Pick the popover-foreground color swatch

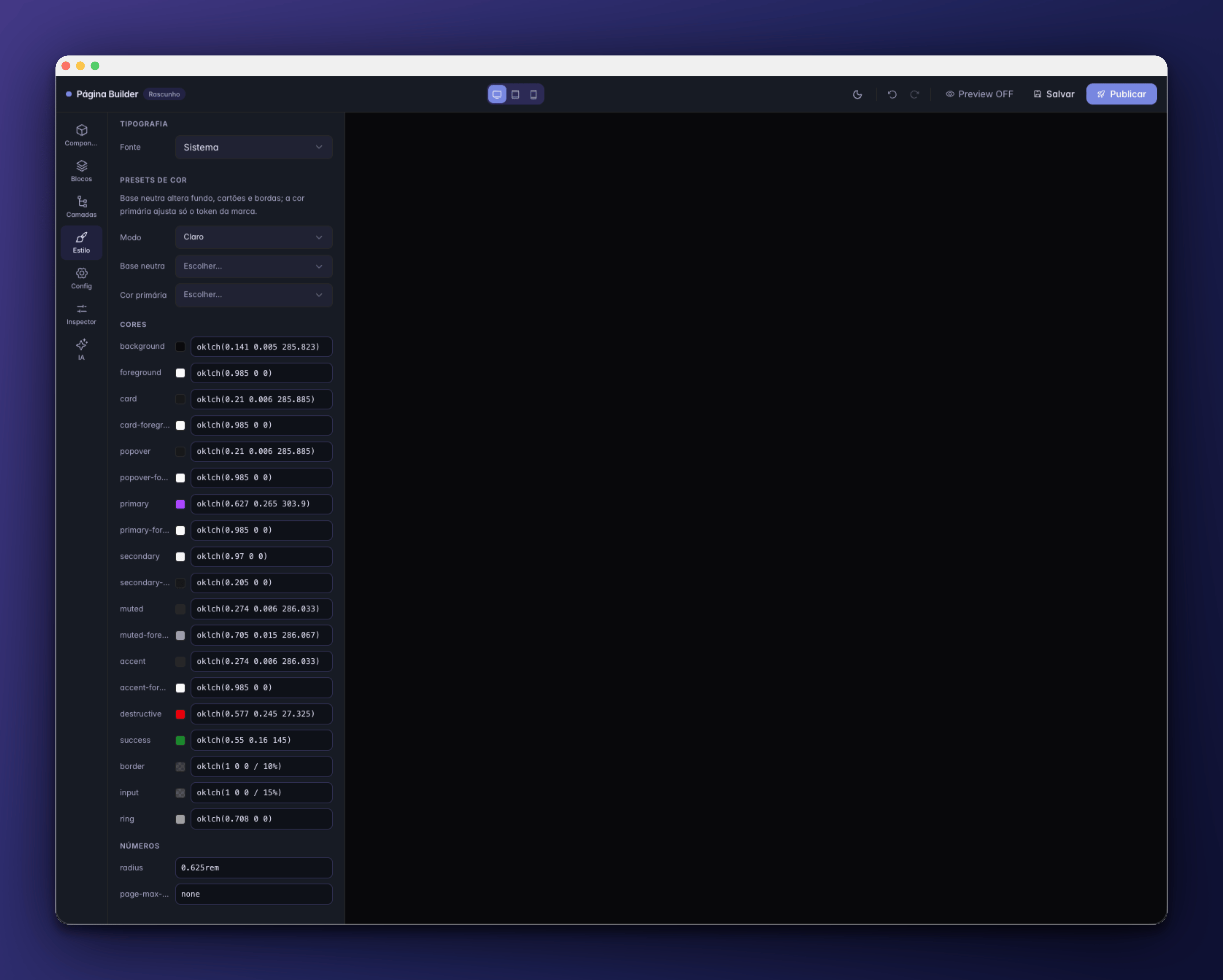tap(181, 477)
